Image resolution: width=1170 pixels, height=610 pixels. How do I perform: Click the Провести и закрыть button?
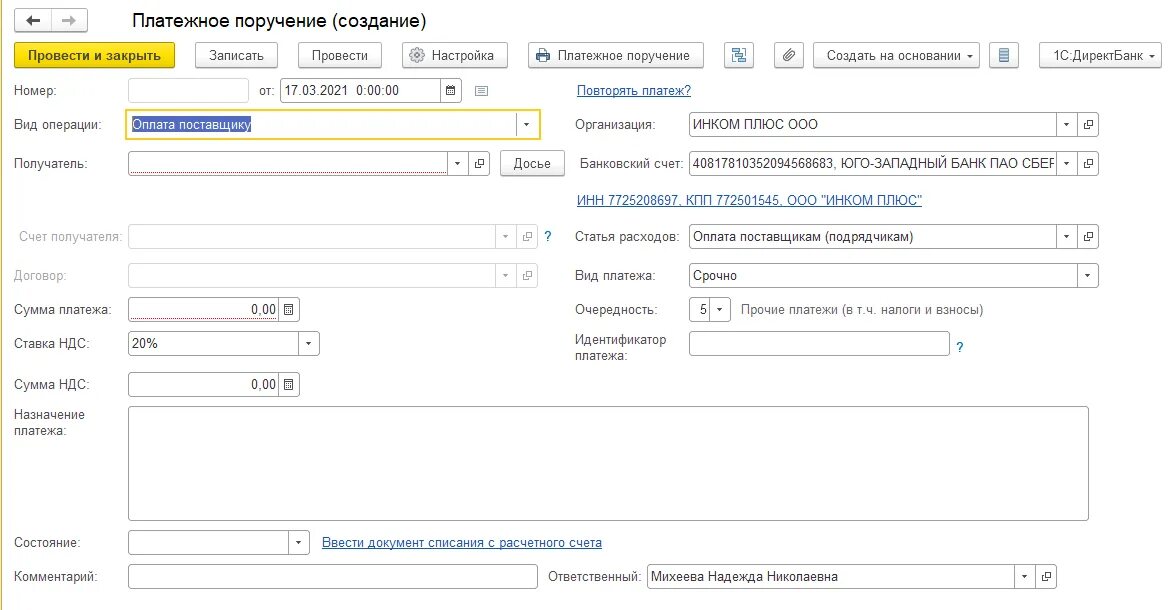point(95,56)
